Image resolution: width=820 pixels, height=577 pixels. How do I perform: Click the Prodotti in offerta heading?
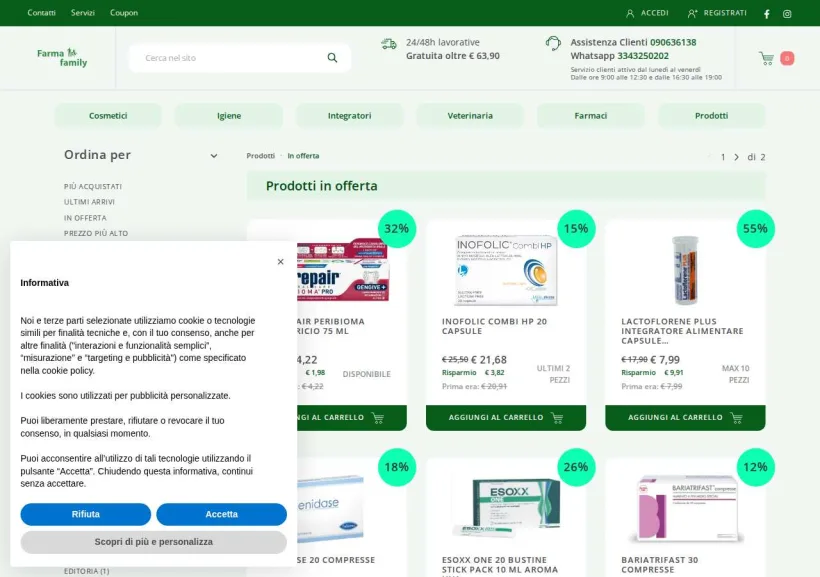click(x=321, y=186)
